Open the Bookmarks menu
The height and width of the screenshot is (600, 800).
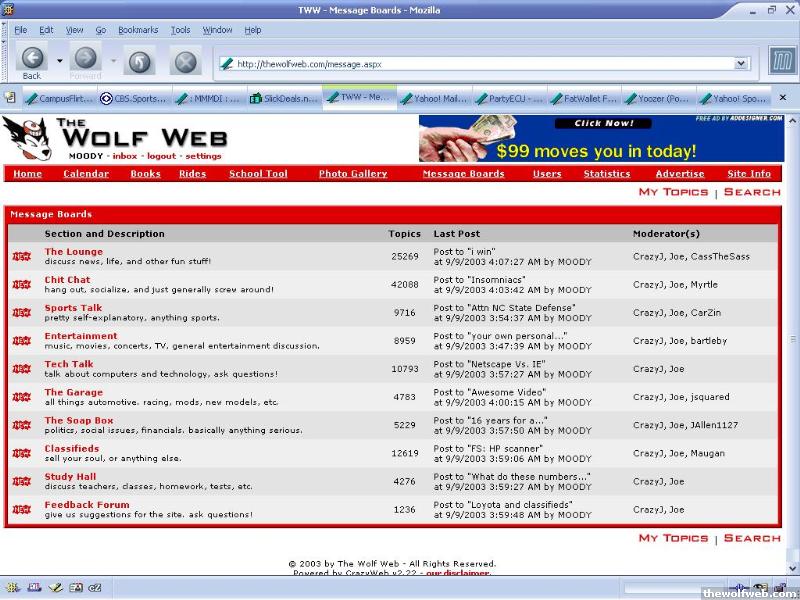(138, 30)
